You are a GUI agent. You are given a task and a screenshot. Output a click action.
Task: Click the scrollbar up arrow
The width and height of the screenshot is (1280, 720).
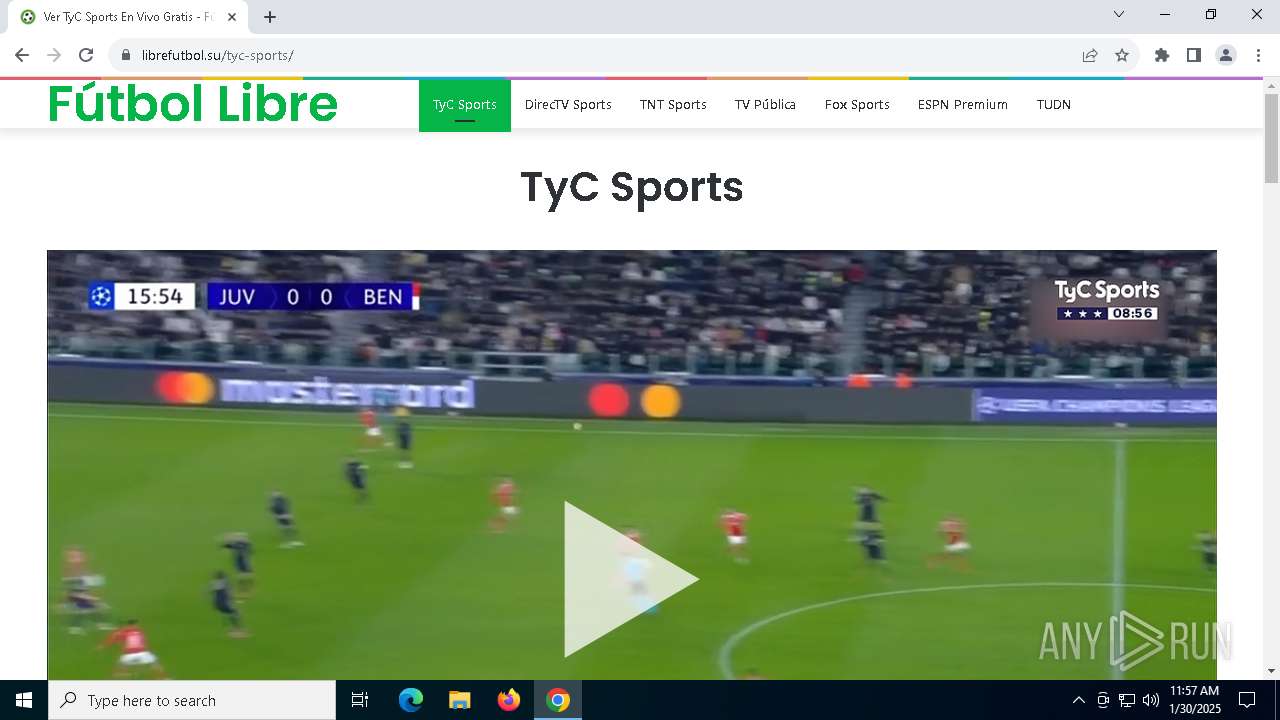coord(1271,86)
